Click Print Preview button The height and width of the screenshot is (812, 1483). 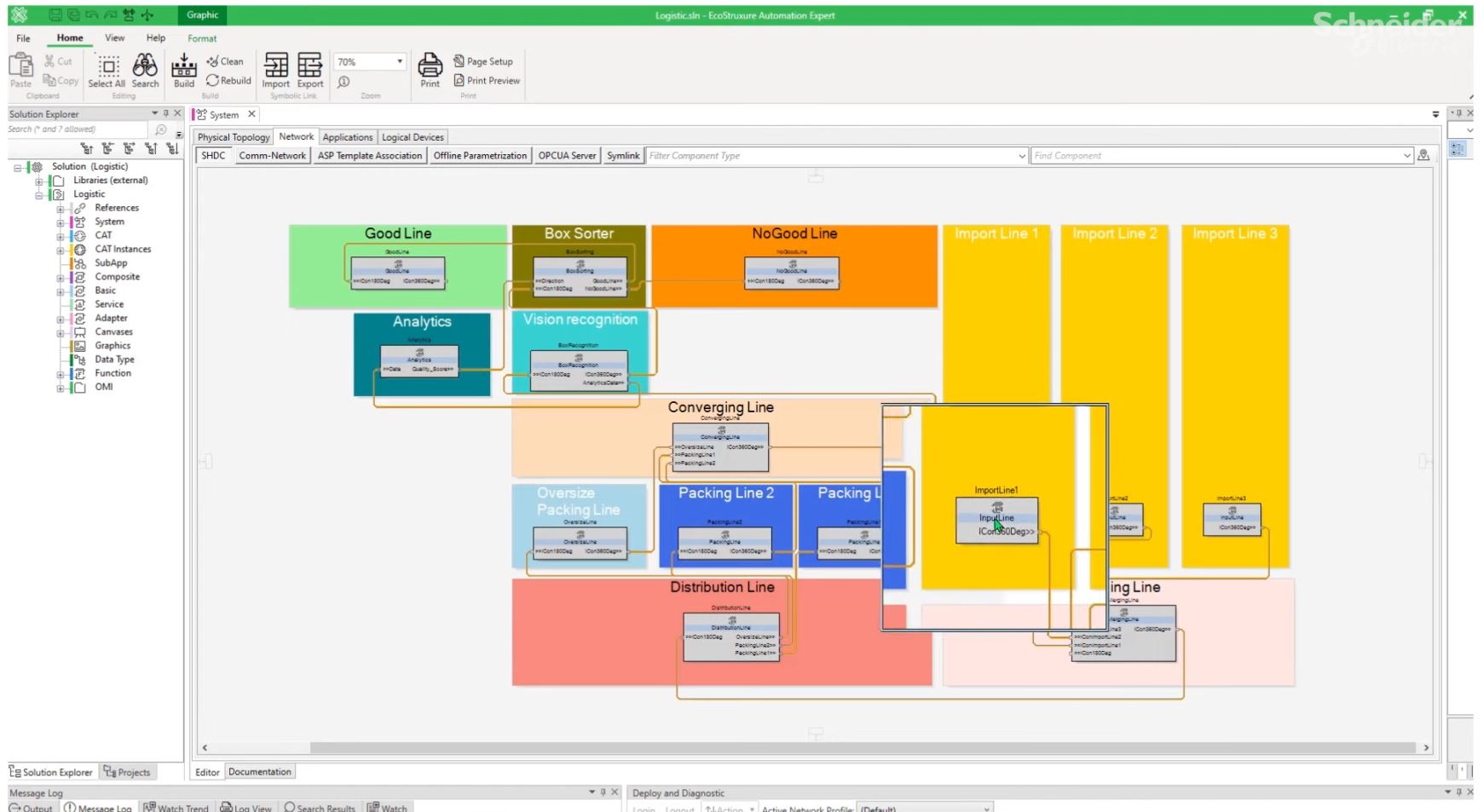(x=487, y=80)
